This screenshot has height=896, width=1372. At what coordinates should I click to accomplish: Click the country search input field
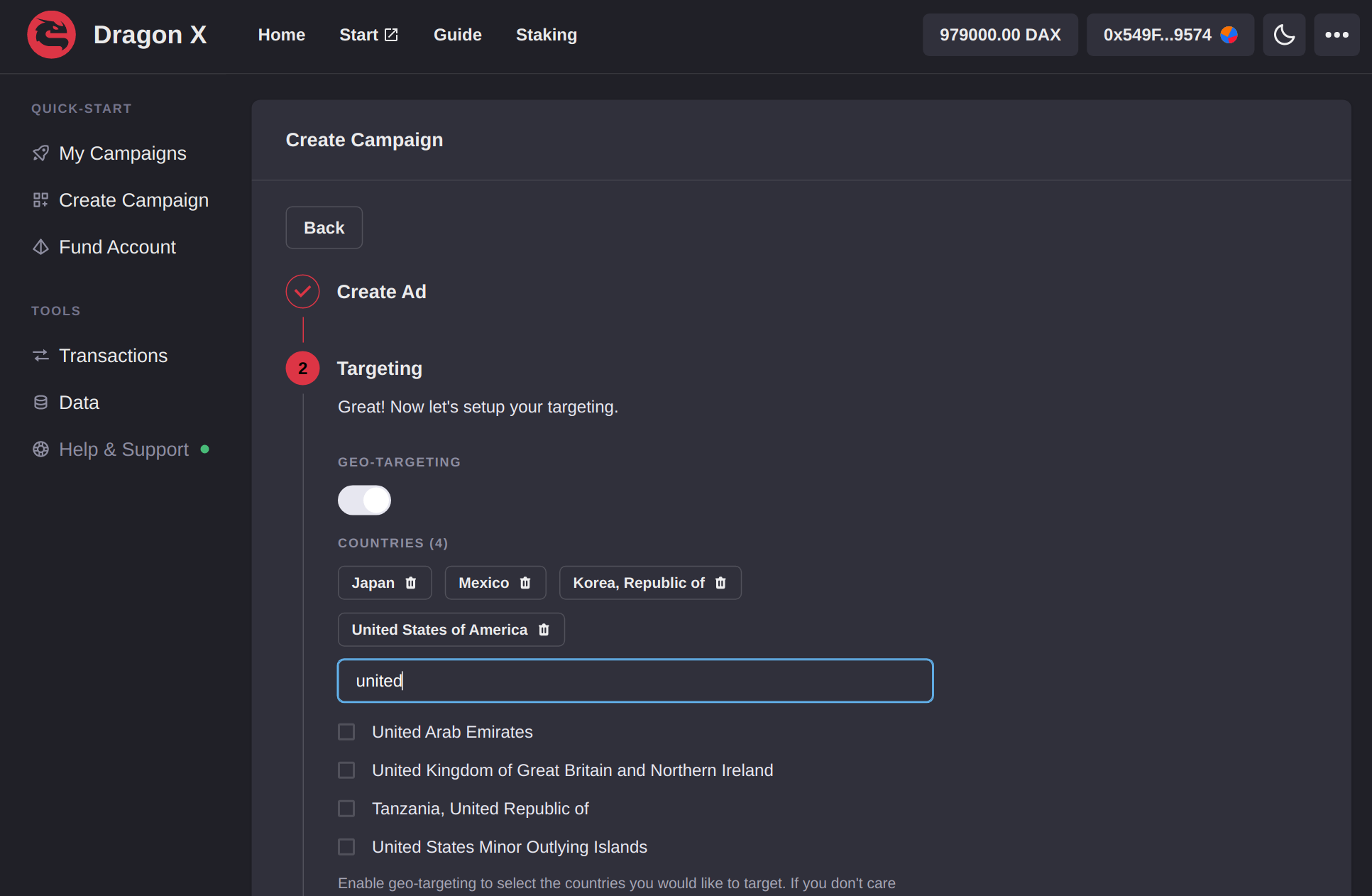(x=635, y=681)
